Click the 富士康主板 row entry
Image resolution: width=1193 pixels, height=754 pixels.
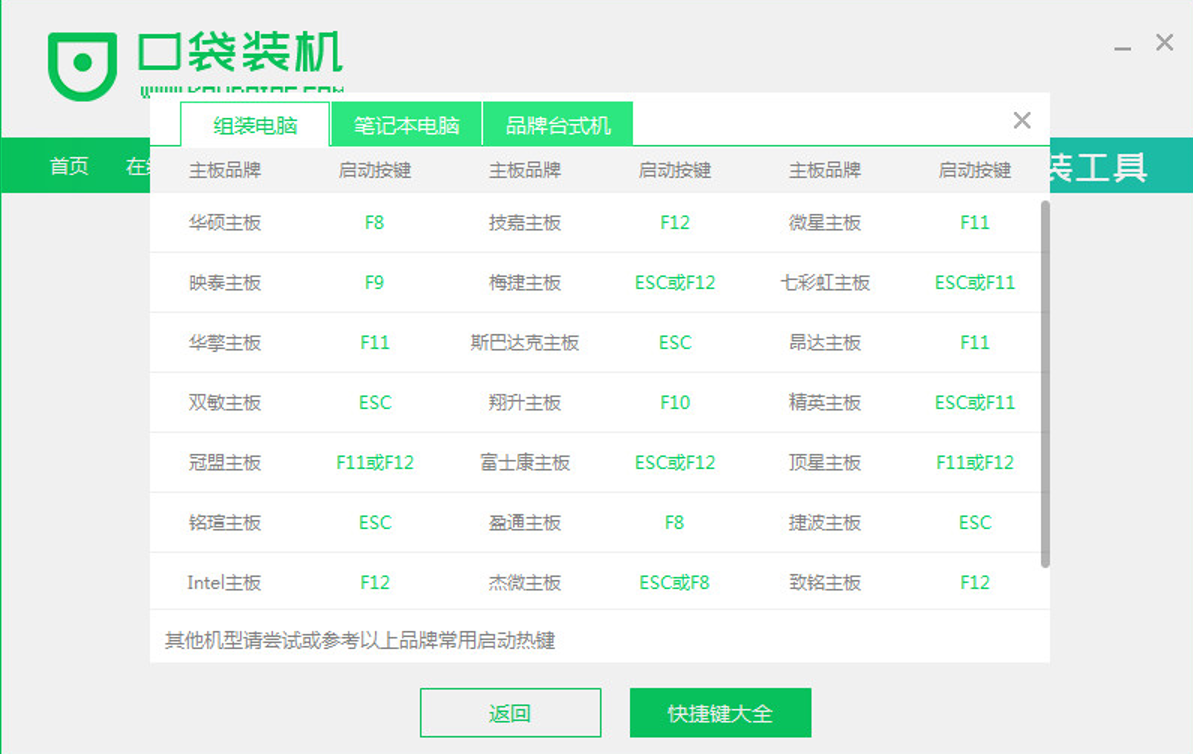pos(524,462)
